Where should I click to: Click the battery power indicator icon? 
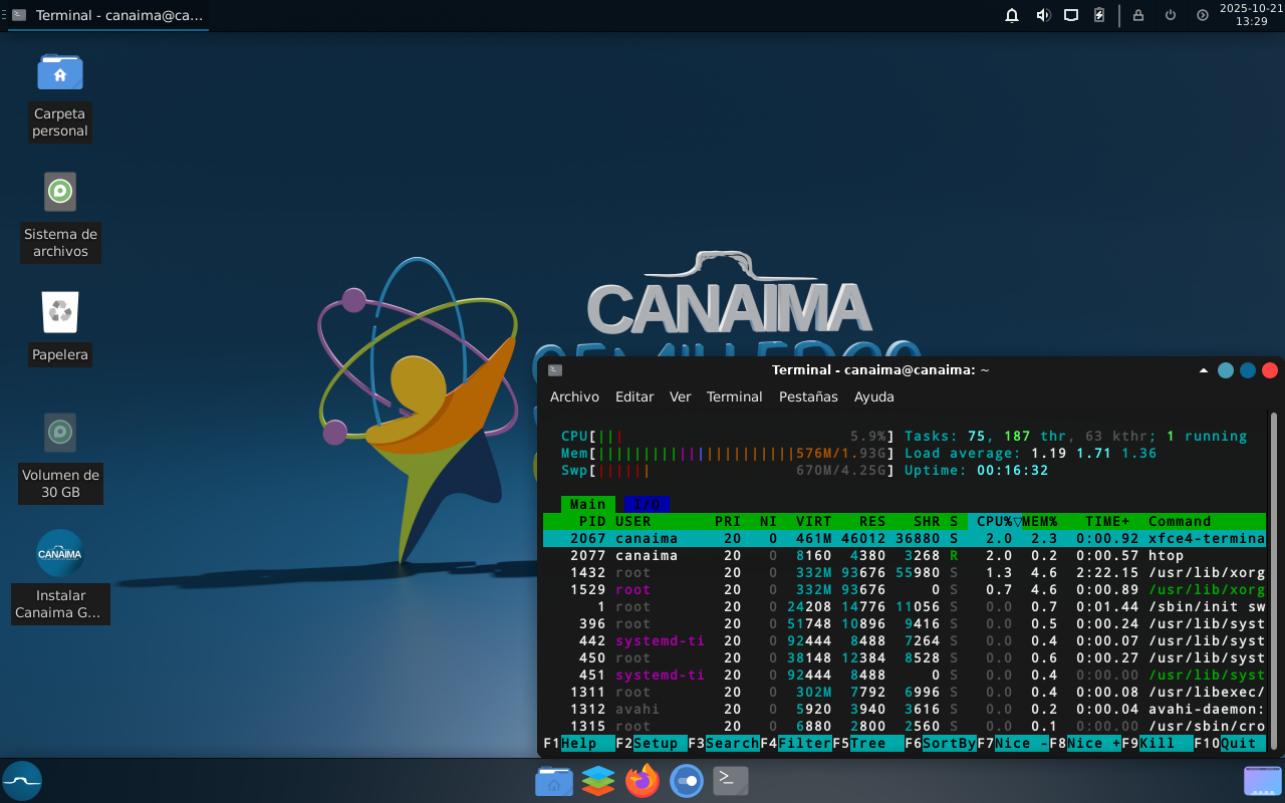1099,15
